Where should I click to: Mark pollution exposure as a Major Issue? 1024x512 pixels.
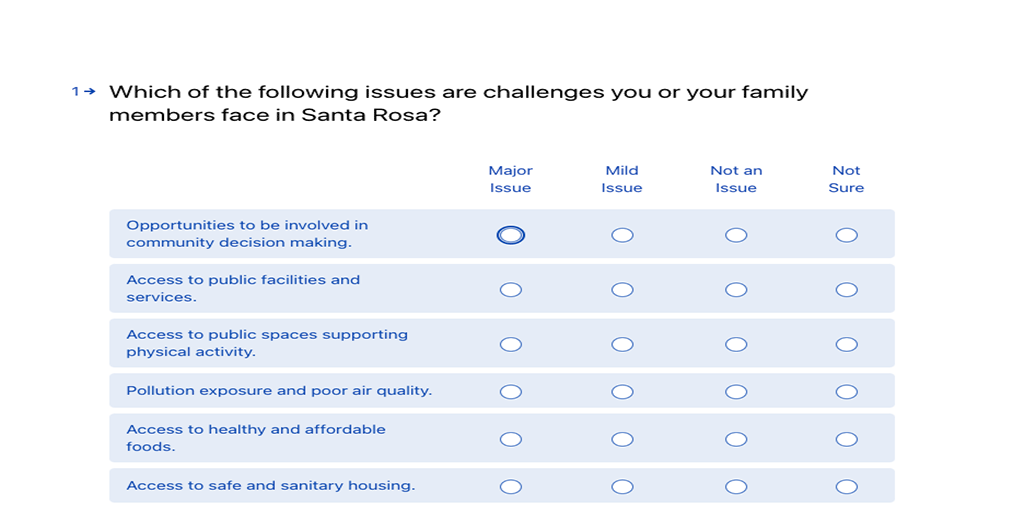[511, 392]
